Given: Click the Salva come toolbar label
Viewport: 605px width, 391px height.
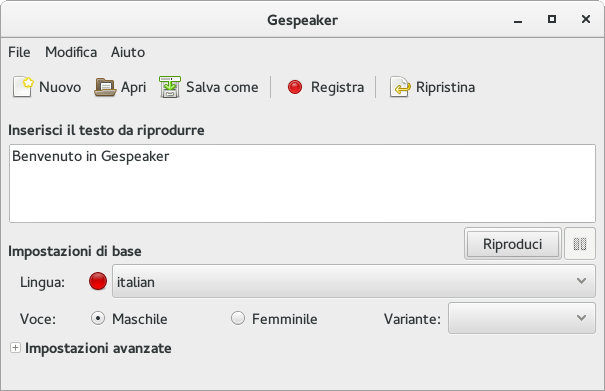Looking at the screenshot, I should point(222,87).
